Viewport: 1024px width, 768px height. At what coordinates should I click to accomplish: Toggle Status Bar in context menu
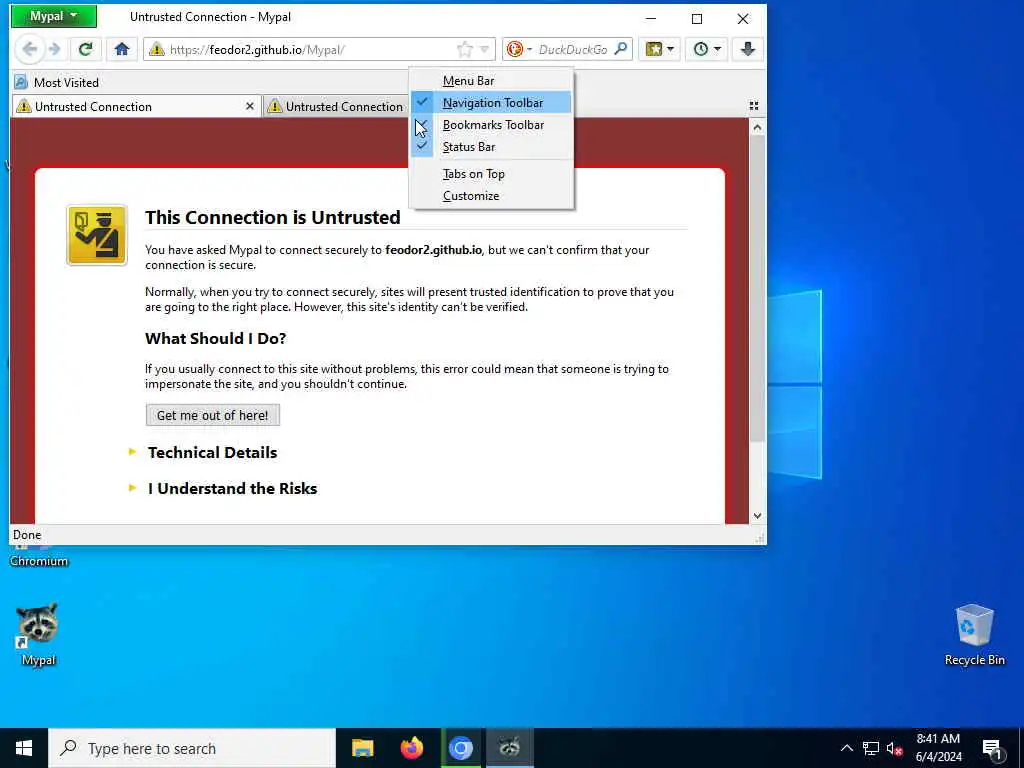pos(492,147)
